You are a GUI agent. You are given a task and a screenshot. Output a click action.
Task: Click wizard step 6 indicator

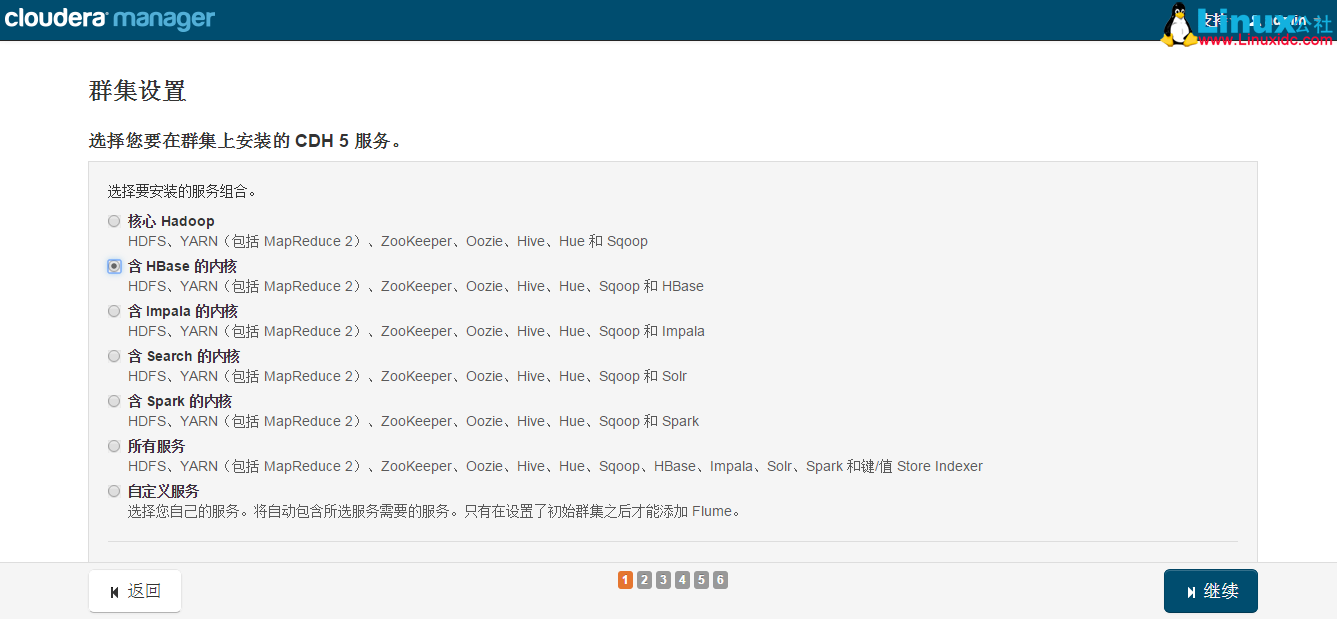click(x=720, y=579)
